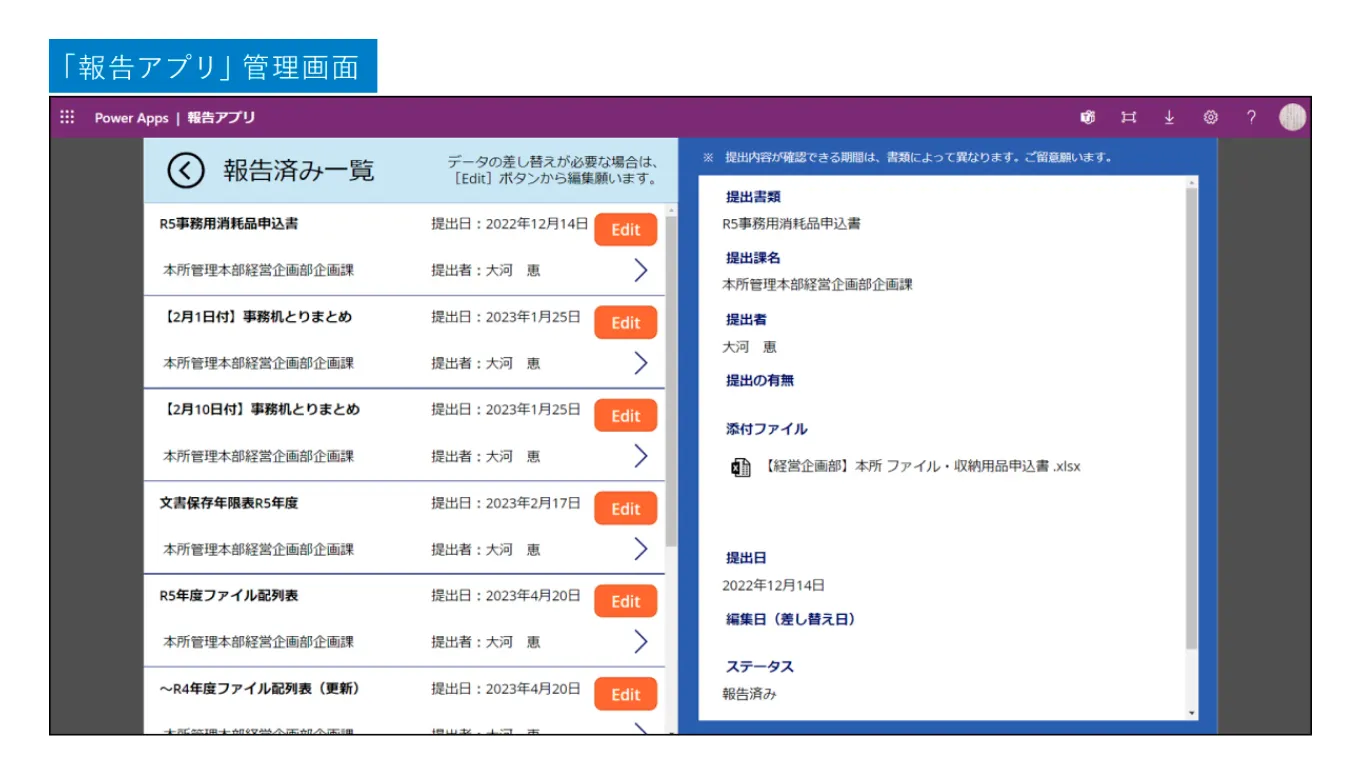Click the user profile avatar
The height and width of the screenshot is (780, 1368).
click(x=1292, y=117)
